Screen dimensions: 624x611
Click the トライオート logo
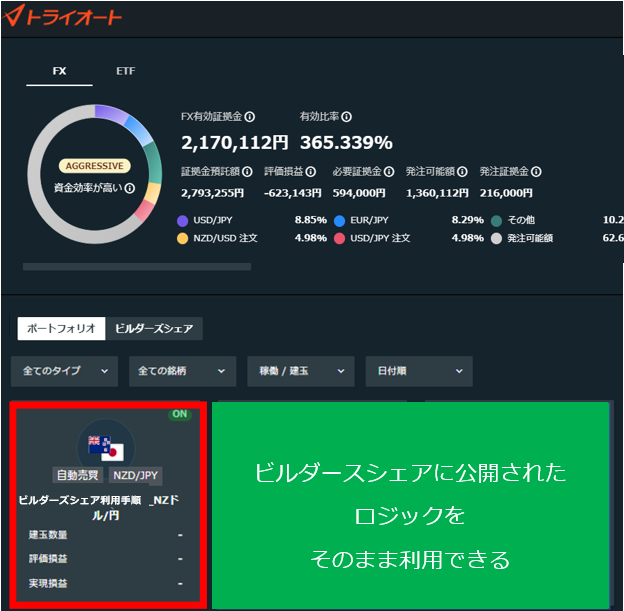[62, 16]
